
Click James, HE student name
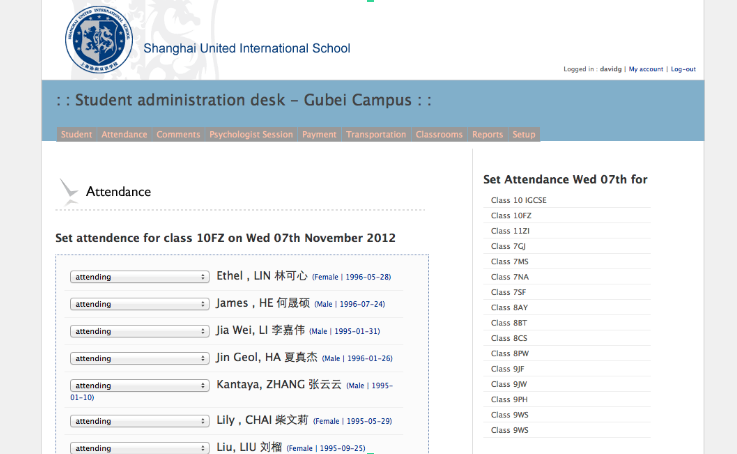(x=263, y=303)
